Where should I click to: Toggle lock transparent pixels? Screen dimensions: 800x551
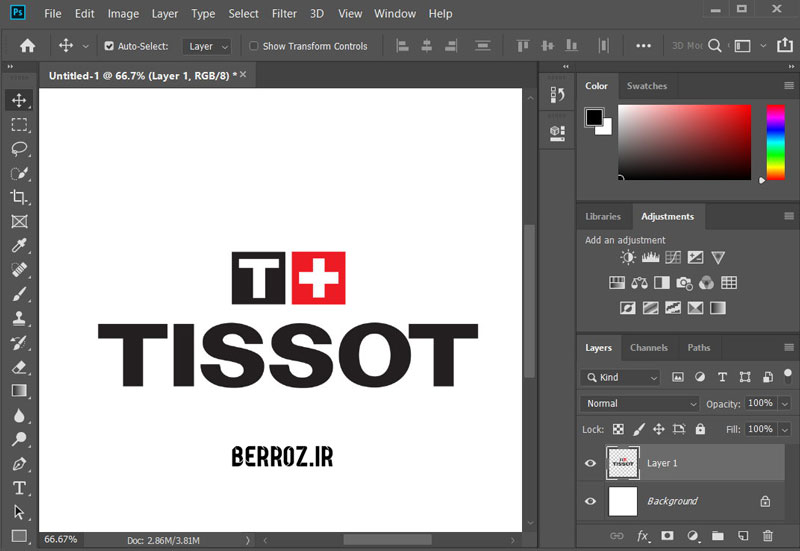click(x=618, y=429)
